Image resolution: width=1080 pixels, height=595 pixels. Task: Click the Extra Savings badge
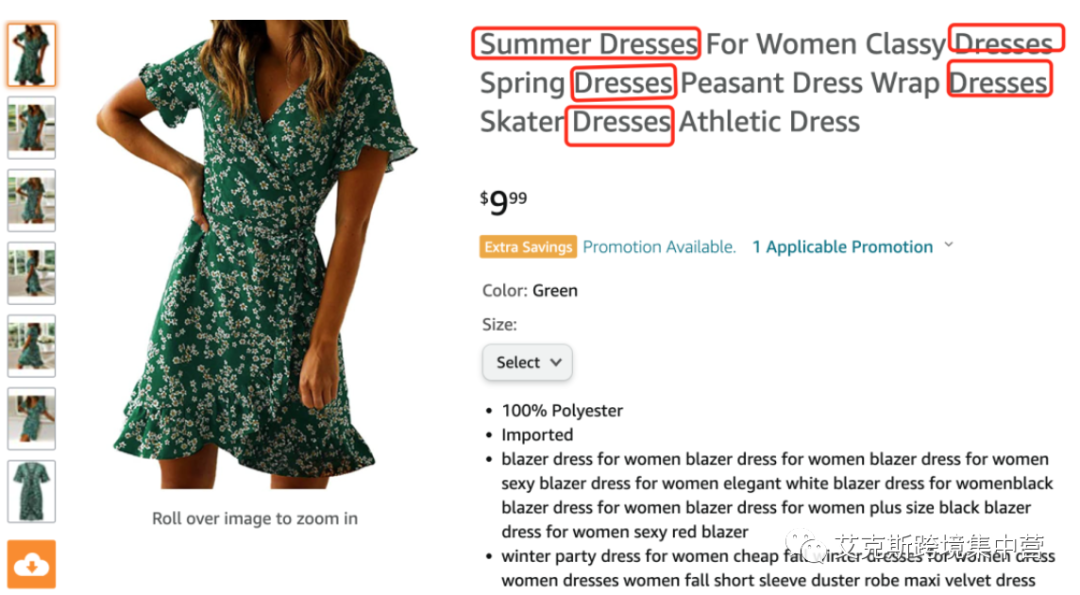tap(528, 247)
